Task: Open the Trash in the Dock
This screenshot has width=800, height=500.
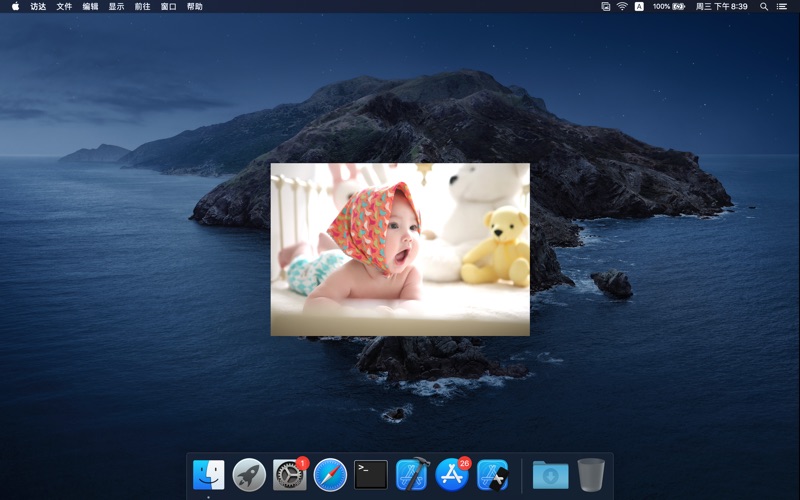Action: pyautogui.click(x=591, y=475)
